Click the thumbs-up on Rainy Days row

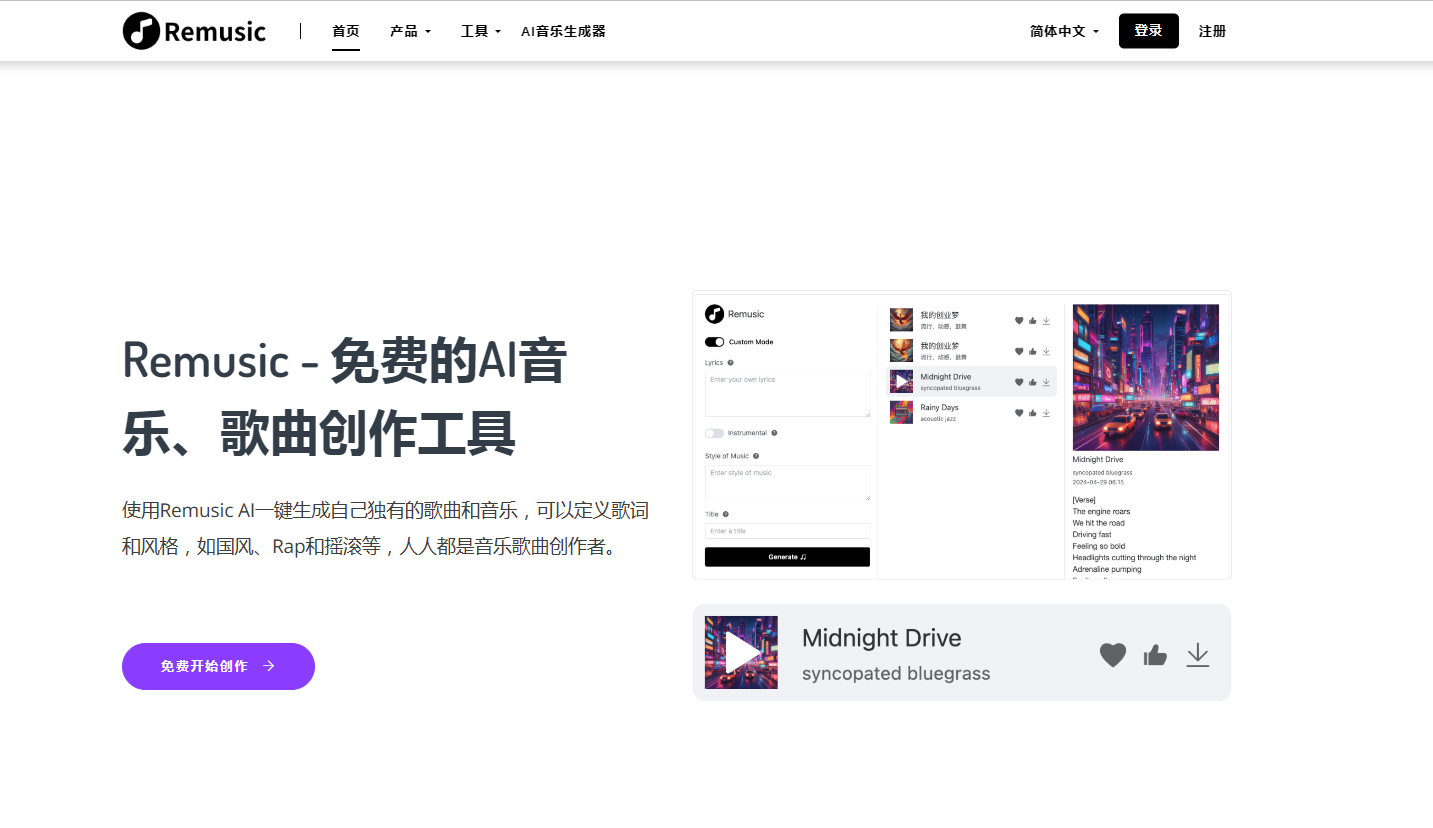pyautogui.click(x=1033, y=413)
